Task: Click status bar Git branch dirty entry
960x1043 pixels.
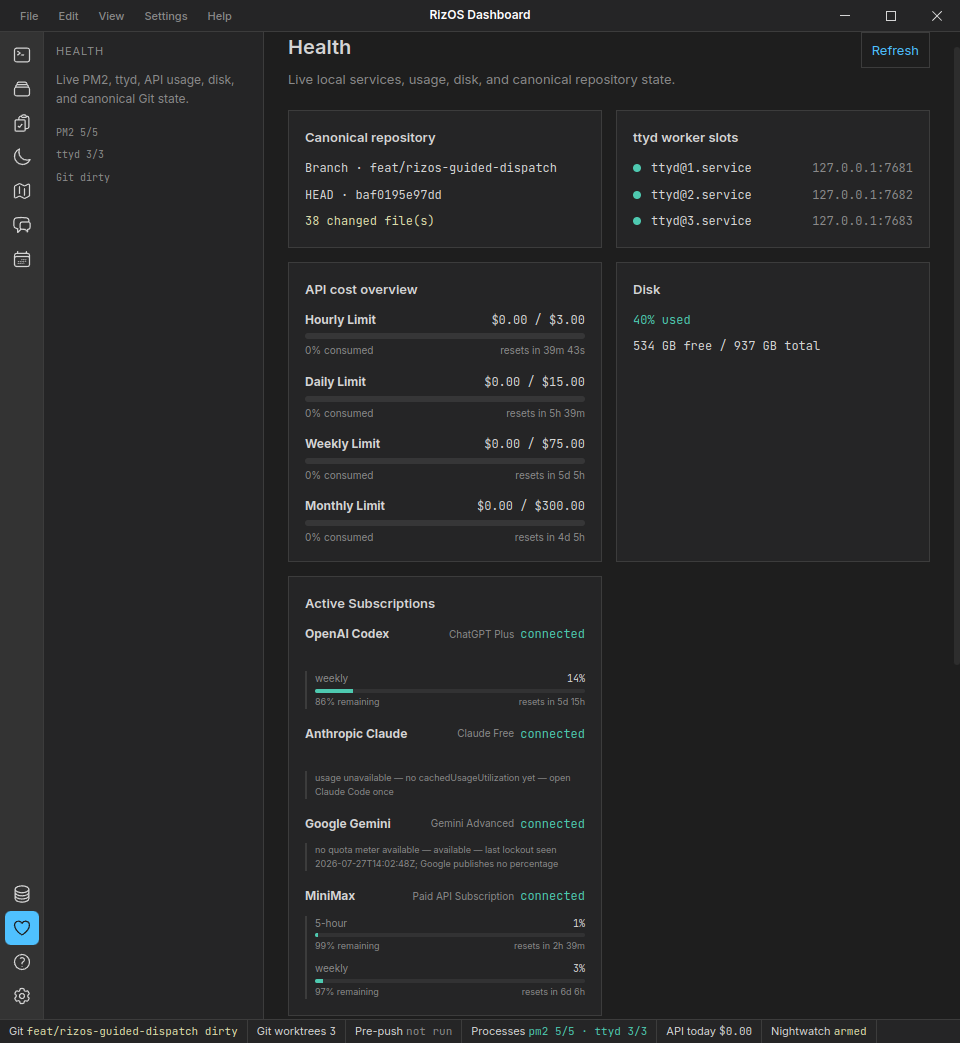Action: [123, 1031]
